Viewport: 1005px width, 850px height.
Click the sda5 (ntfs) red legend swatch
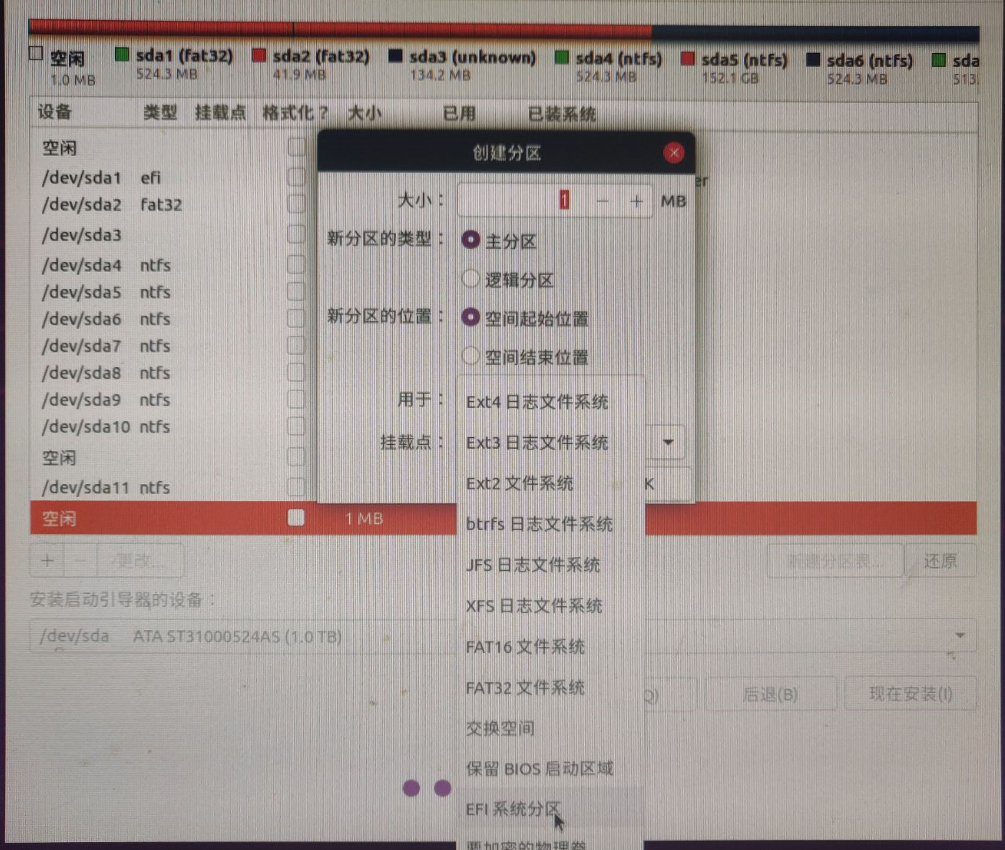(688, 59)
